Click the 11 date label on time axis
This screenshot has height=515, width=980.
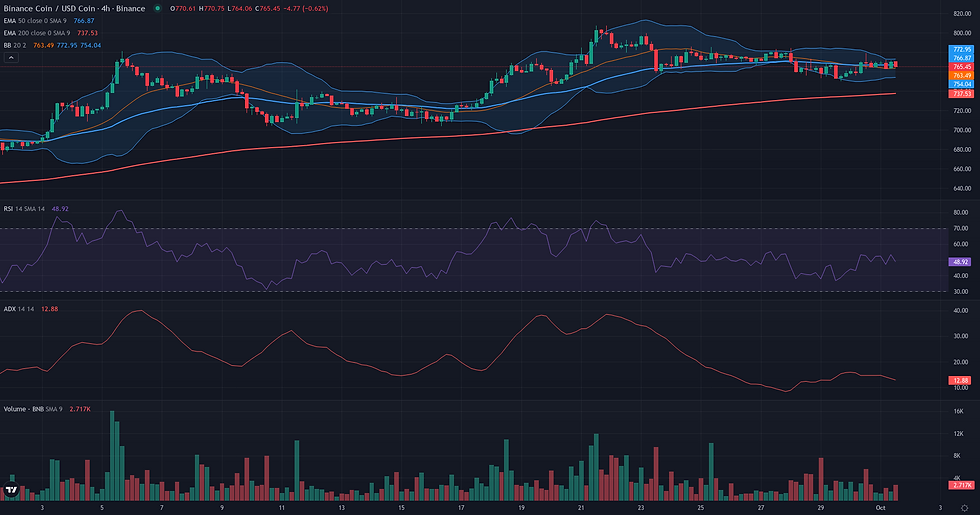[x=282, y=508]
